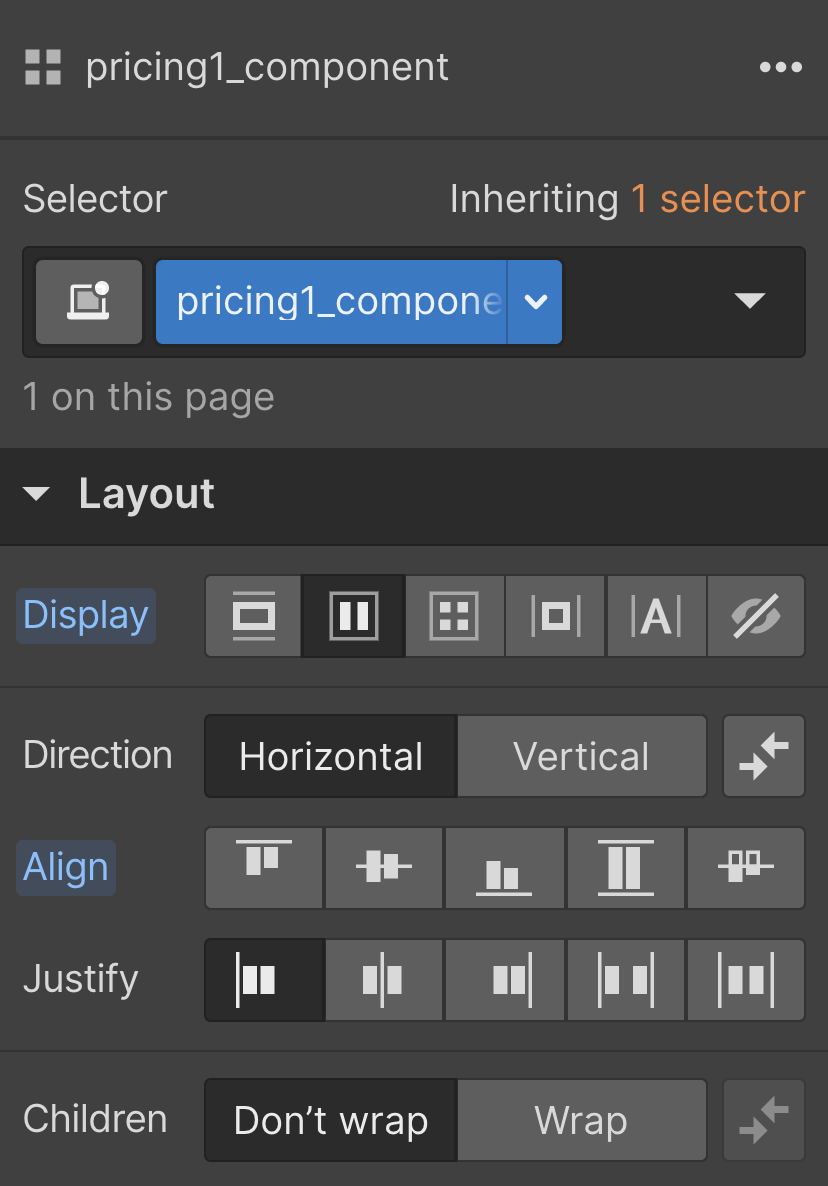The width and height of the screenshot is (828, 1186).
Task: Set display to Block
Action: [253, 616]
